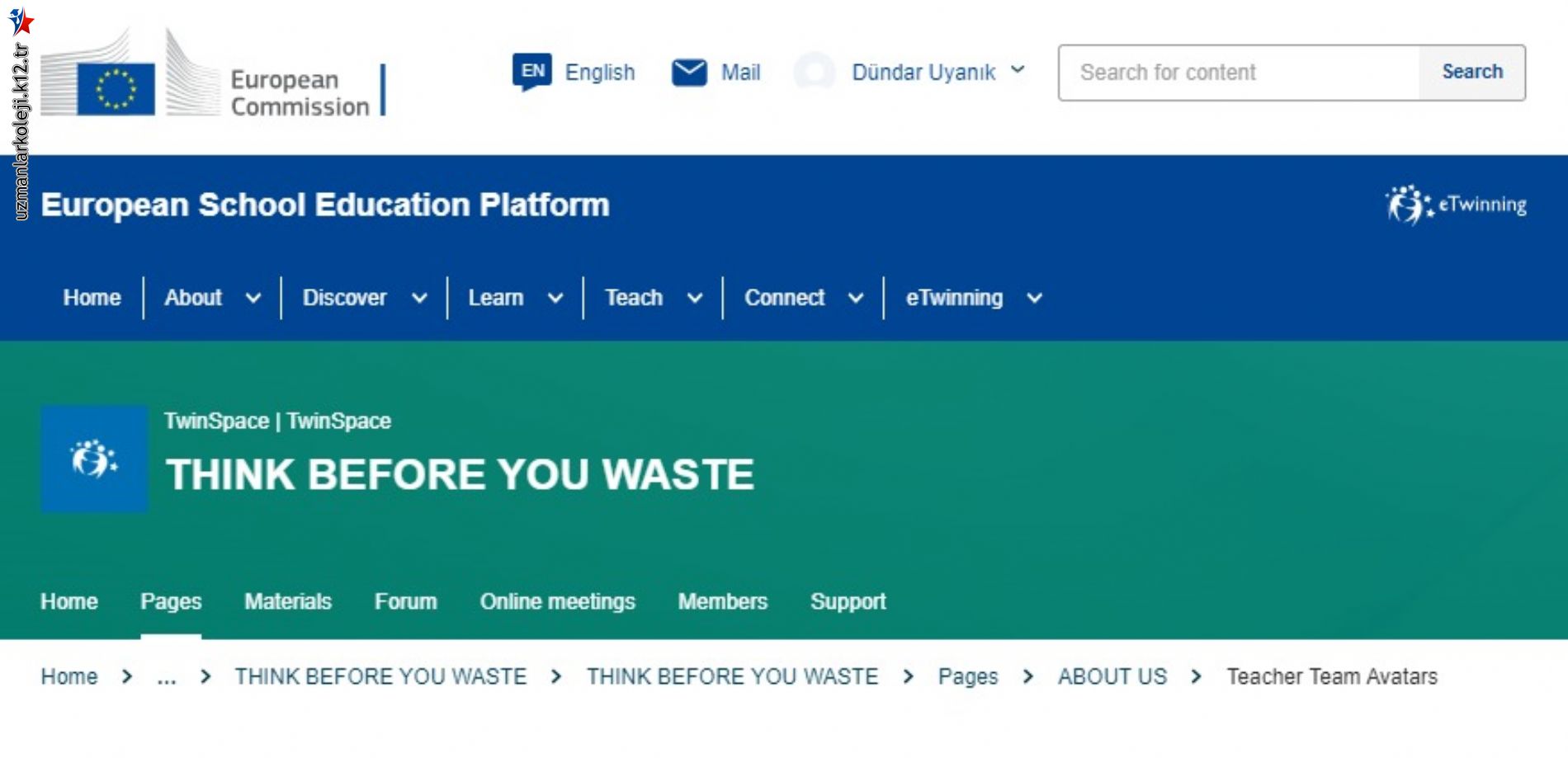Click the eTwinning logo in the blue header
The height and width of the screenshot is (758, 1568).
point(1456,205)
